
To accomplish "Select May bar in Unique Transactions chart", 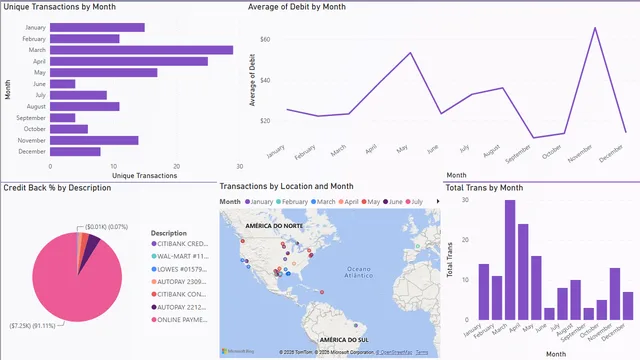I will pos(104,73).
